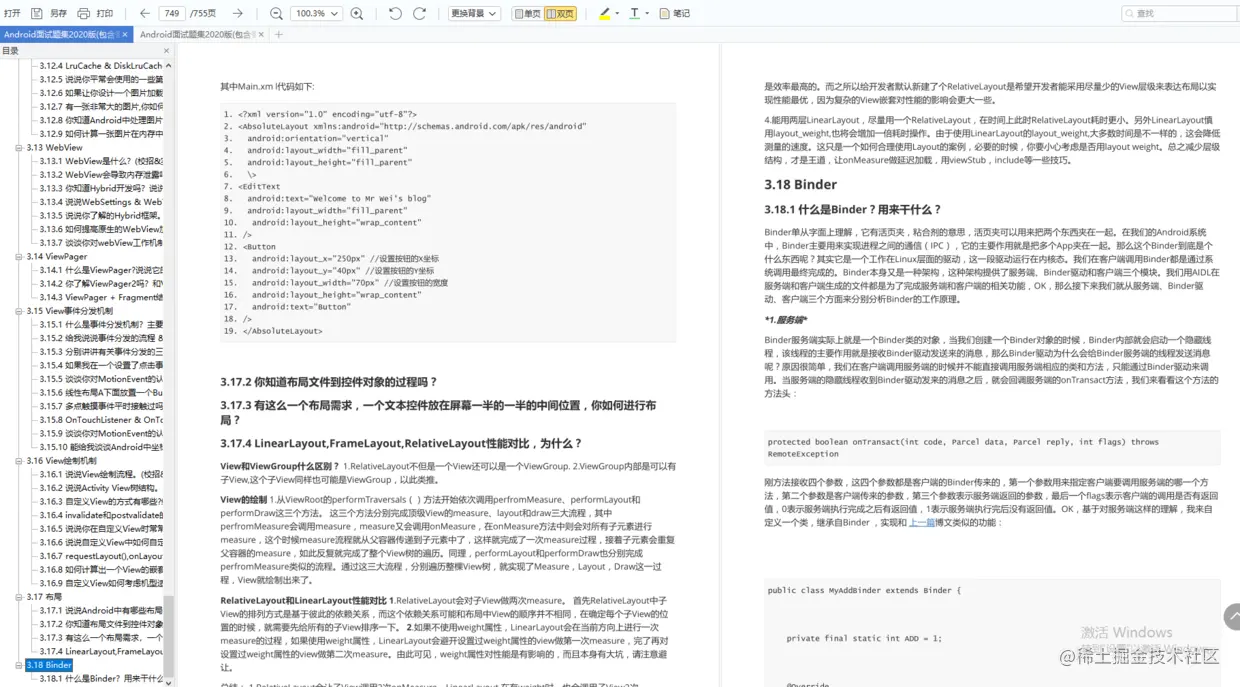Click the page number field showing 749
1240x687 pixels.
tap(172, 13)
